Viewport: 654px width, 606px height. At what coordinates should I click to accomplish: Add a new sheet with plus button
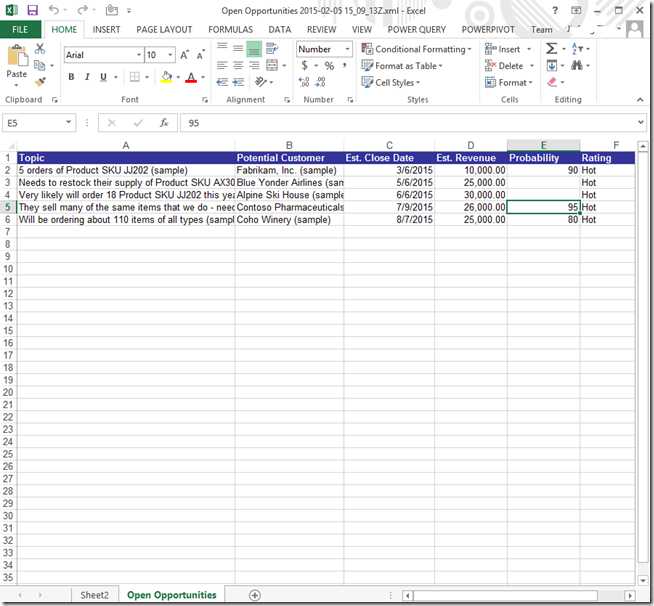pos(255,595)
